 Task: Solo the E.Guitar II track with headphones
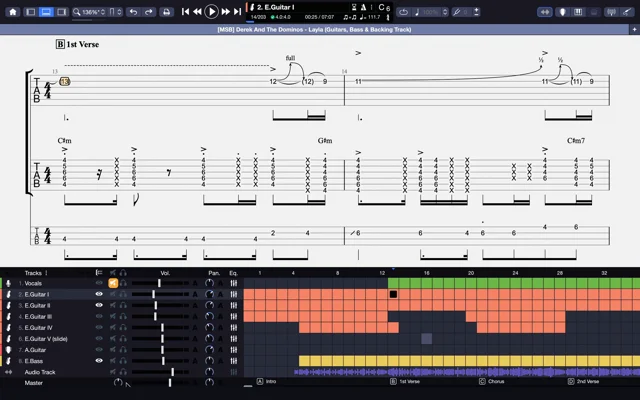pos(124,306)
